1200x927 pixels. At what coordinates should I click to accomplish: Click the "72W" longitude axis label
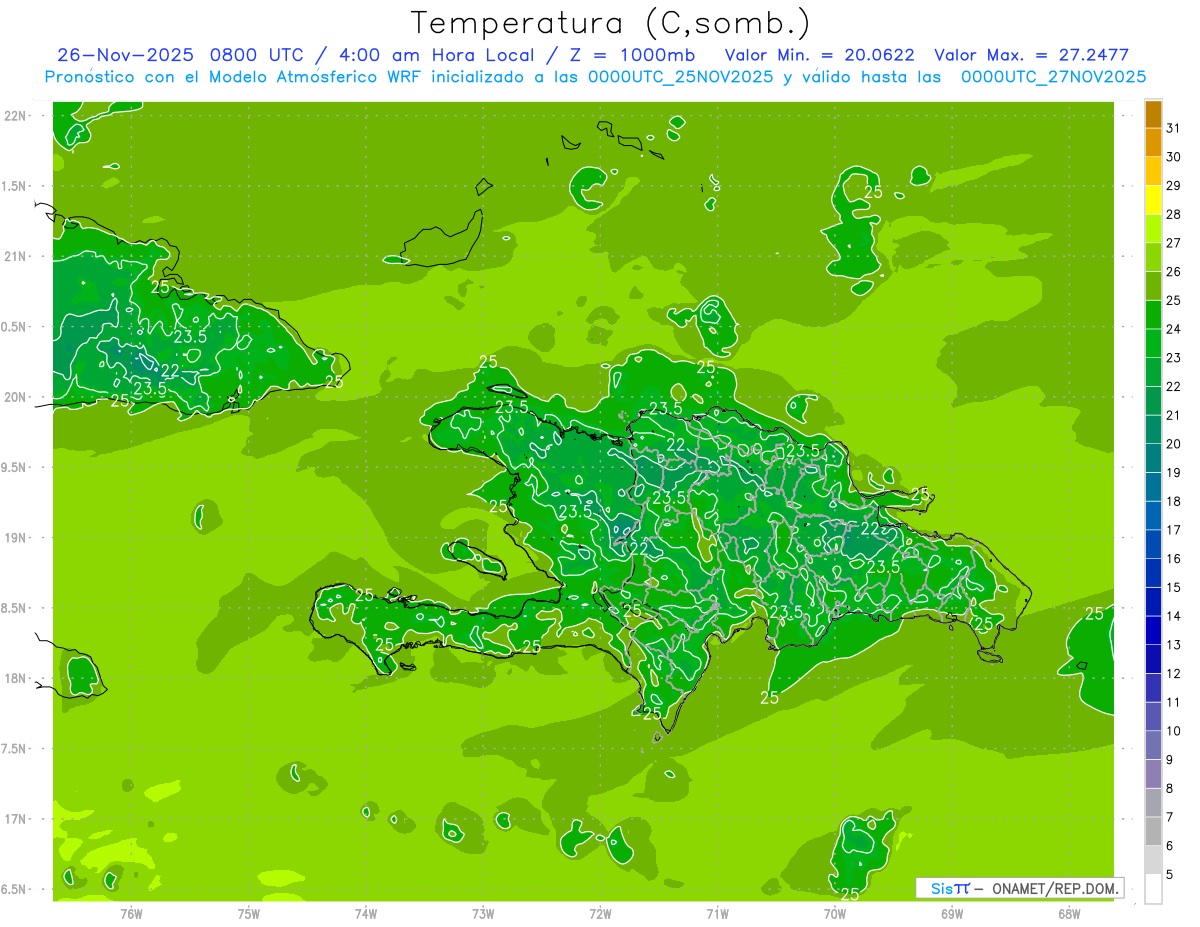coord(600,913)
